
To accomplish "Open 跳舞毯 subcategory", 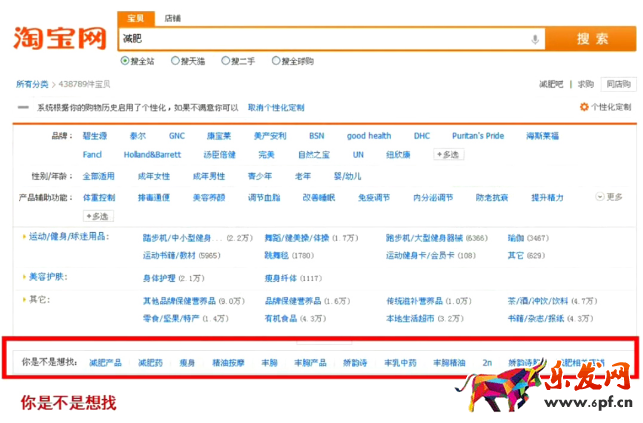I will click(276, 255).
